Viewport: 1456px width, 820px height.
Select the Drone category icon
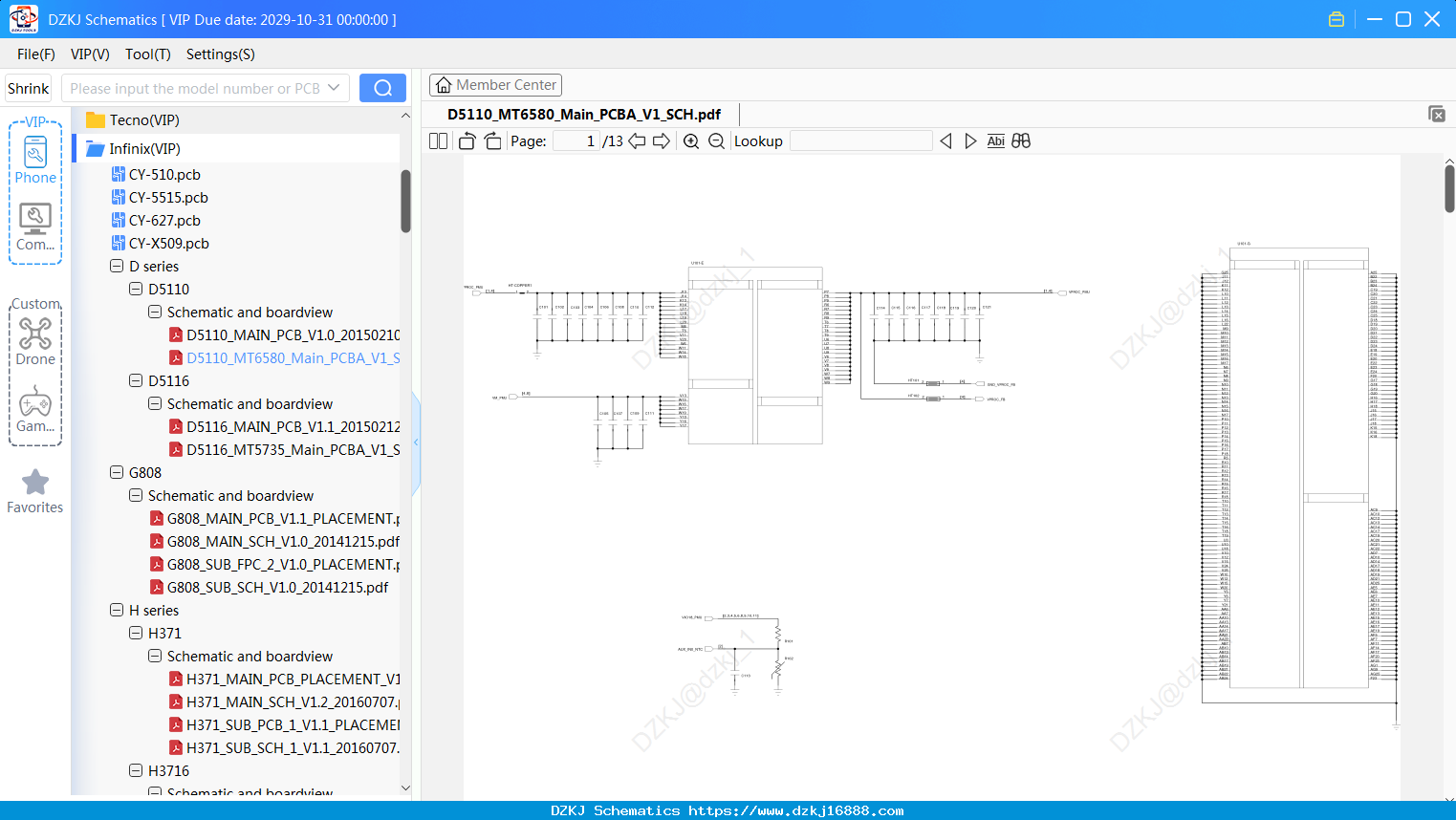tap(35, 341)
